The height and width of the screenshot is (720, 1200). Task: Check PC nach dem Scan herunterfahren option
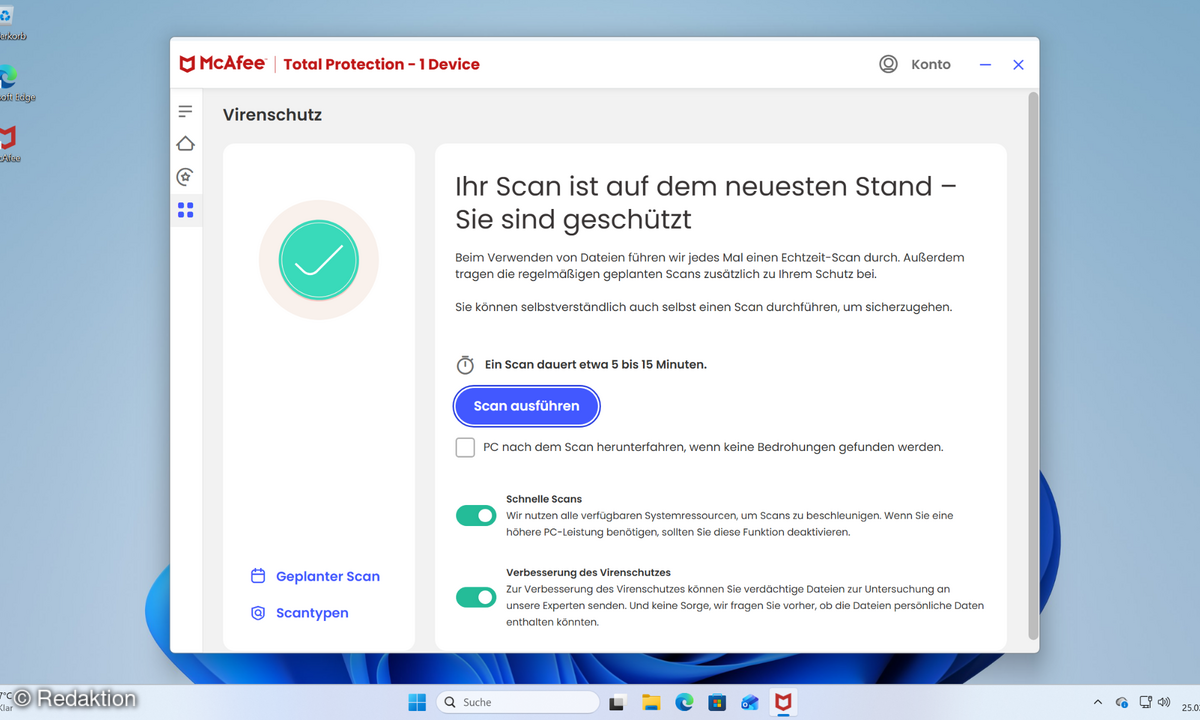464,447
